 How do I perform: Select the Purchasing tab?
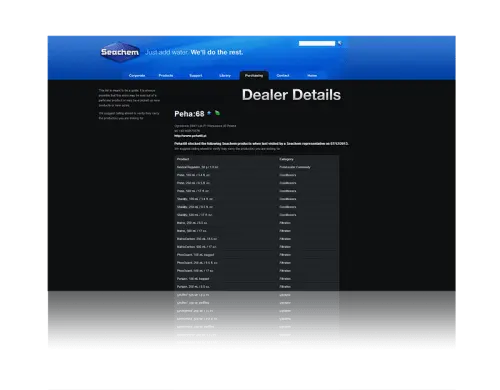[x=254, y=76]
